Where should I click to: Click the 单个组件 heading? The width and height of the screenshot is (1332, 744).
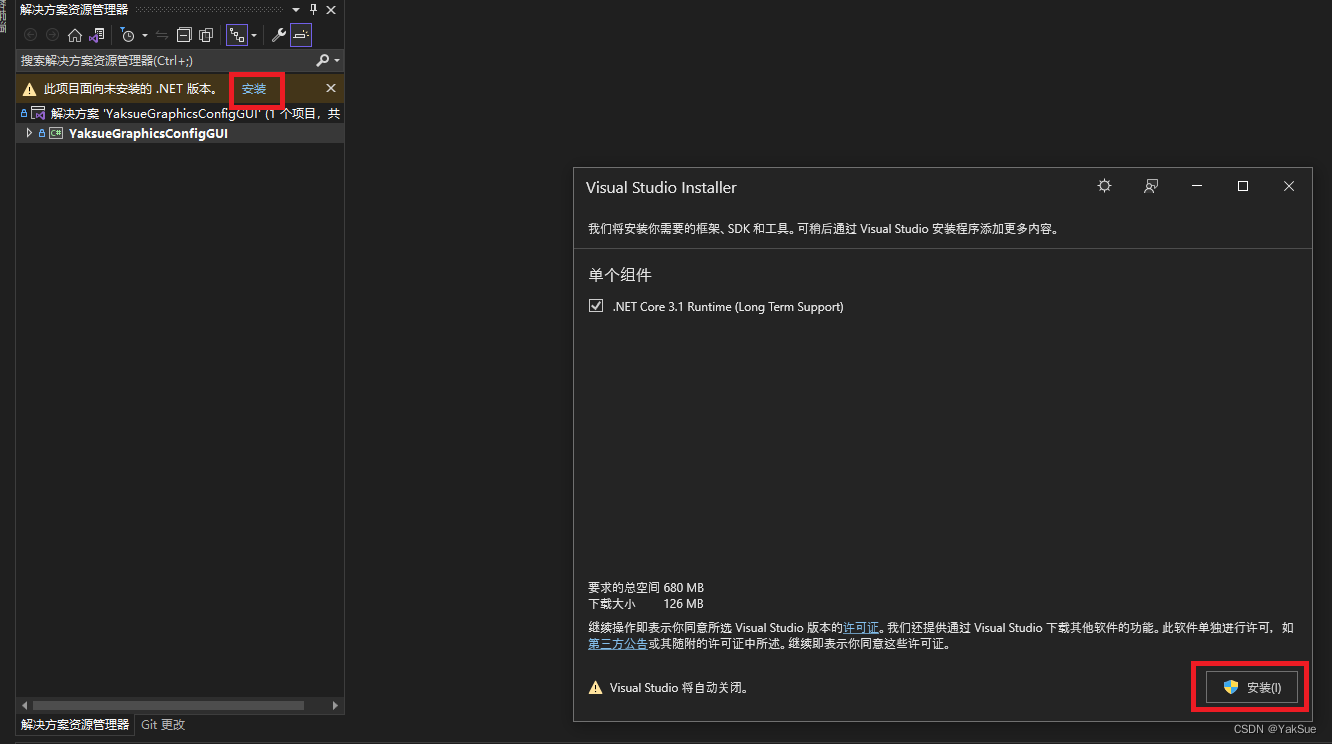click(620, 275)
